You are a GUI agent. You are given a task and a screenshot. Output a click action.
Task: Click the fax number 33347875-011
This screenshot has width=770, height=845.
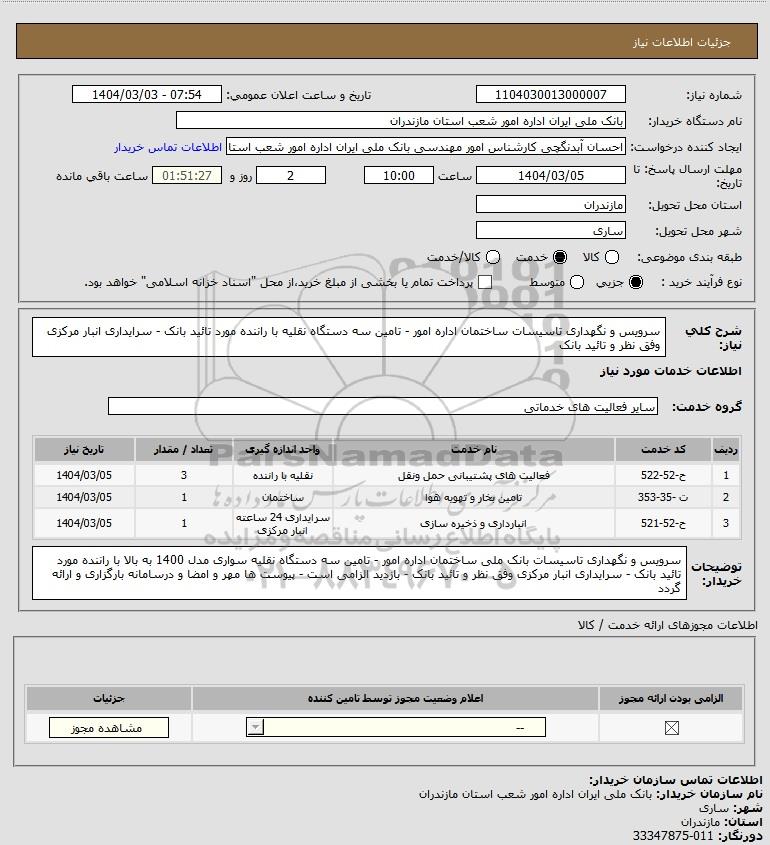point(673,836)
